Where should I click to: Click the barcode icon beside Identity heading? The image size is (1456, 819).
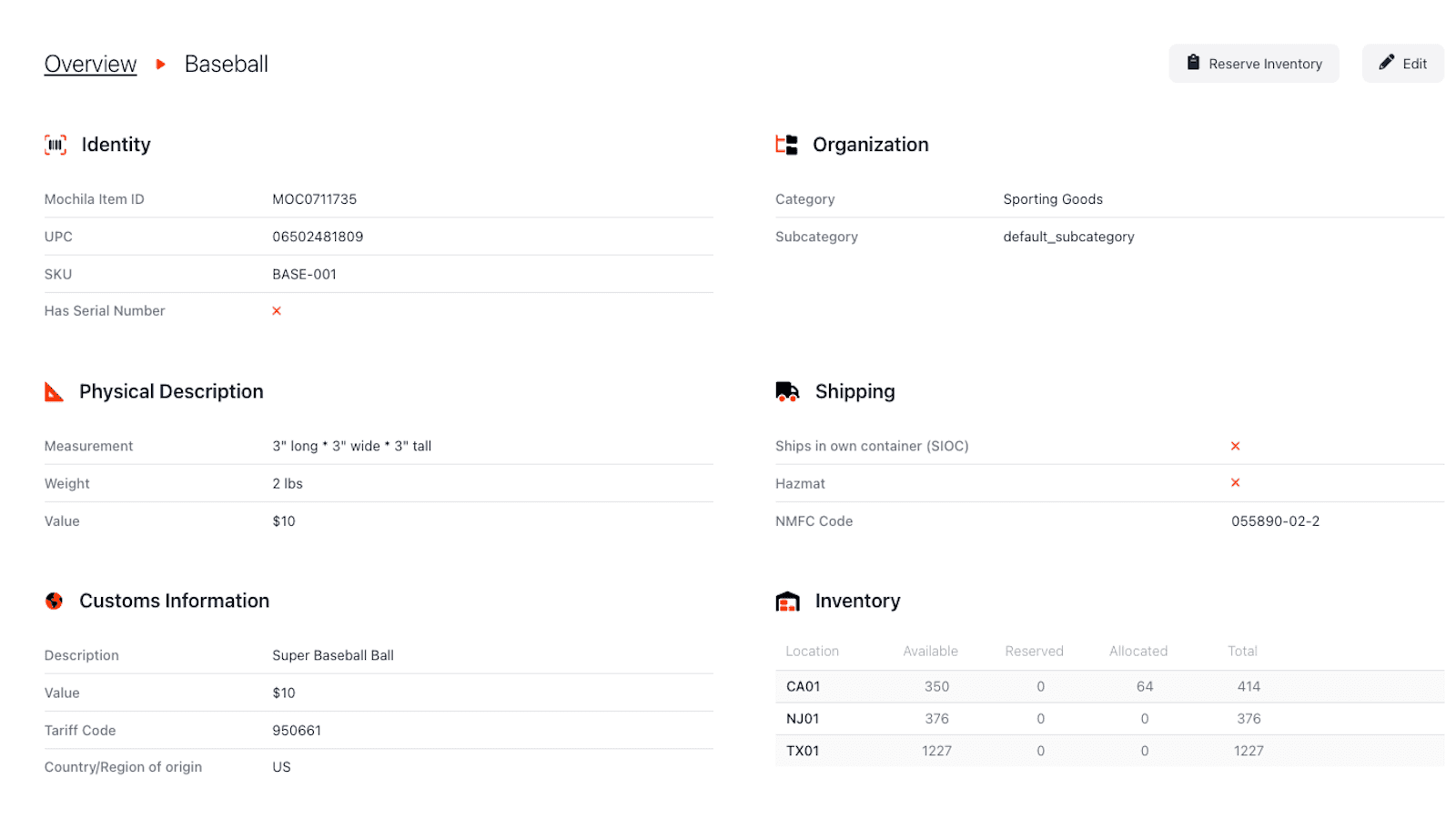click(x=55, y=144)
